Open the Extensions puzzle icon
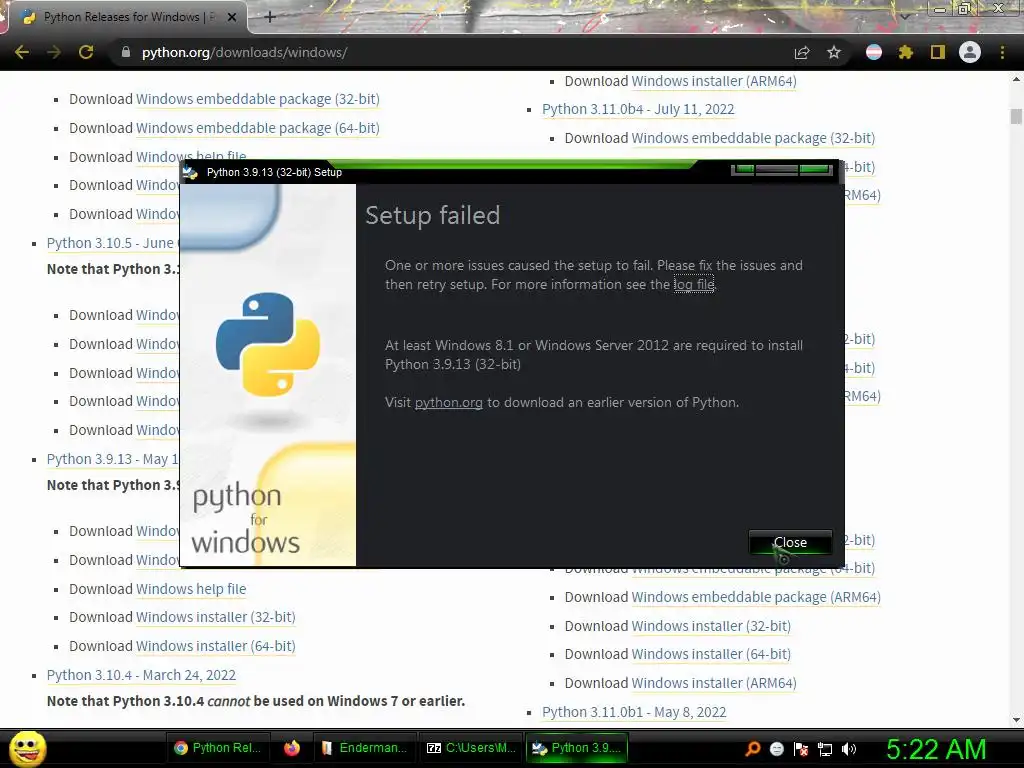 906,52
